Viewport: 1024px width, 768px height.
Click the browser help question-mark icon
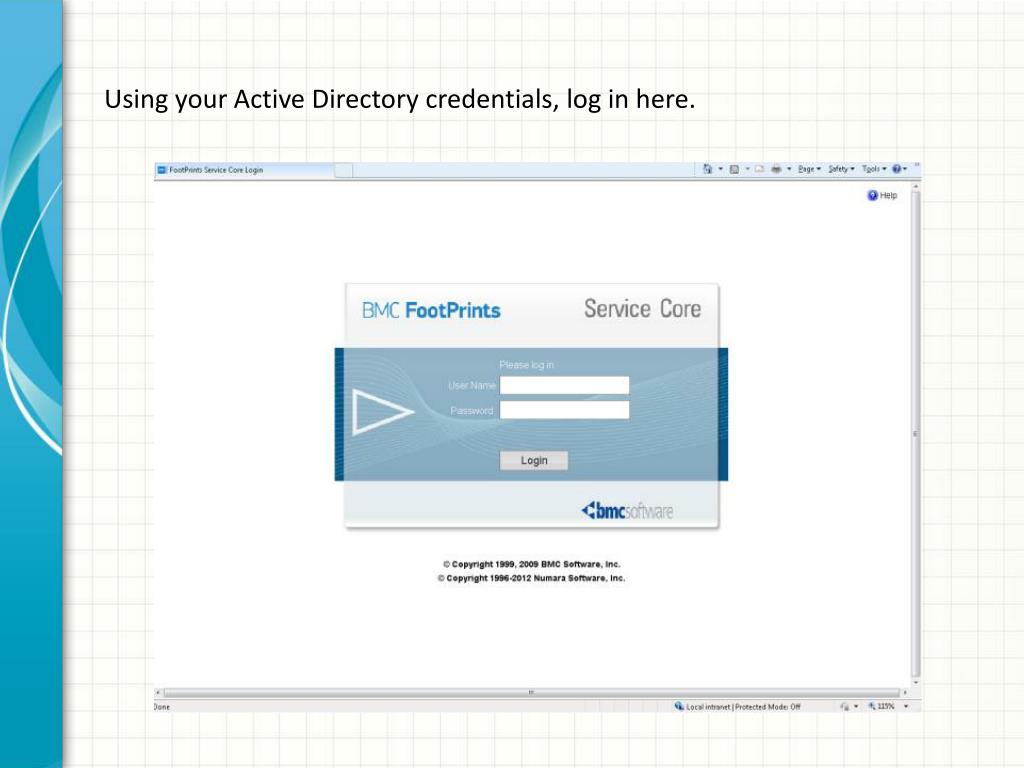click(x=897, y=169)
